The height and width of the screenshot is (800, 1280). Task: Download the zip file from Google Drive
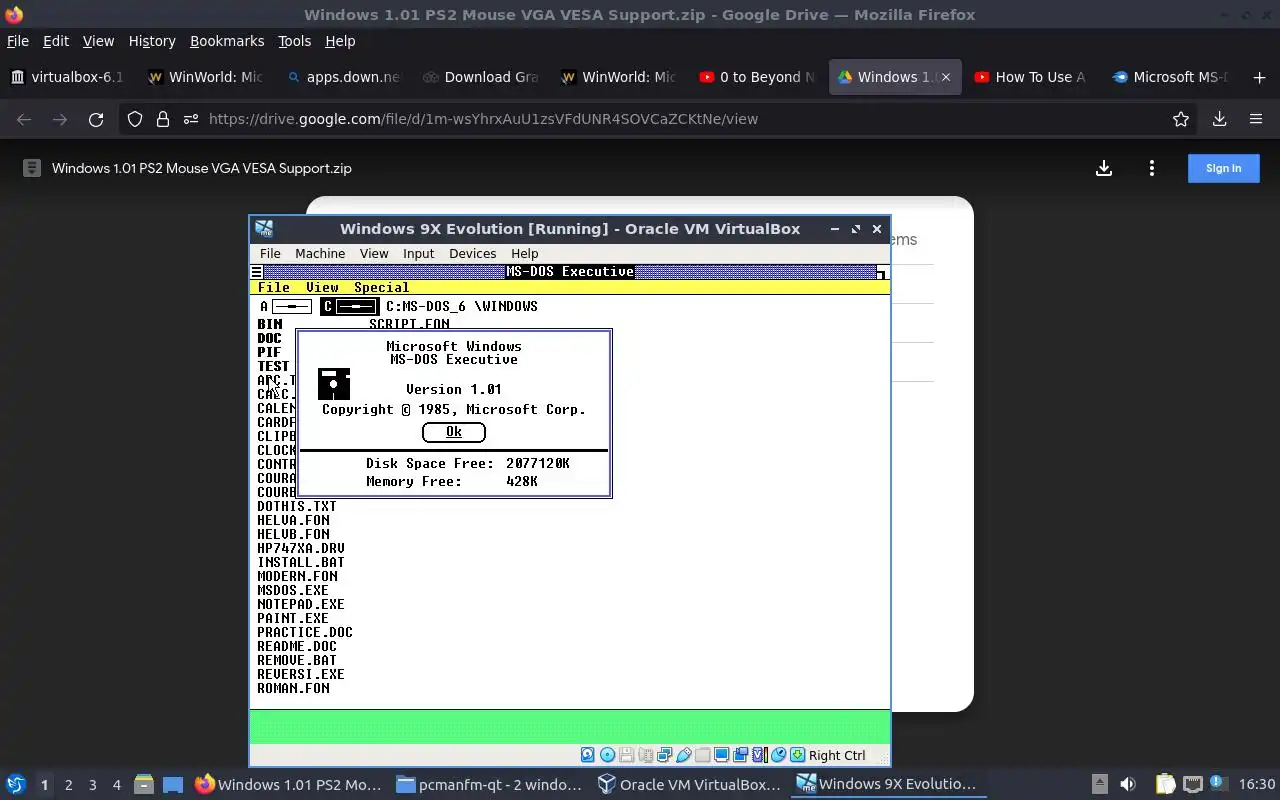pos(1104,168)
